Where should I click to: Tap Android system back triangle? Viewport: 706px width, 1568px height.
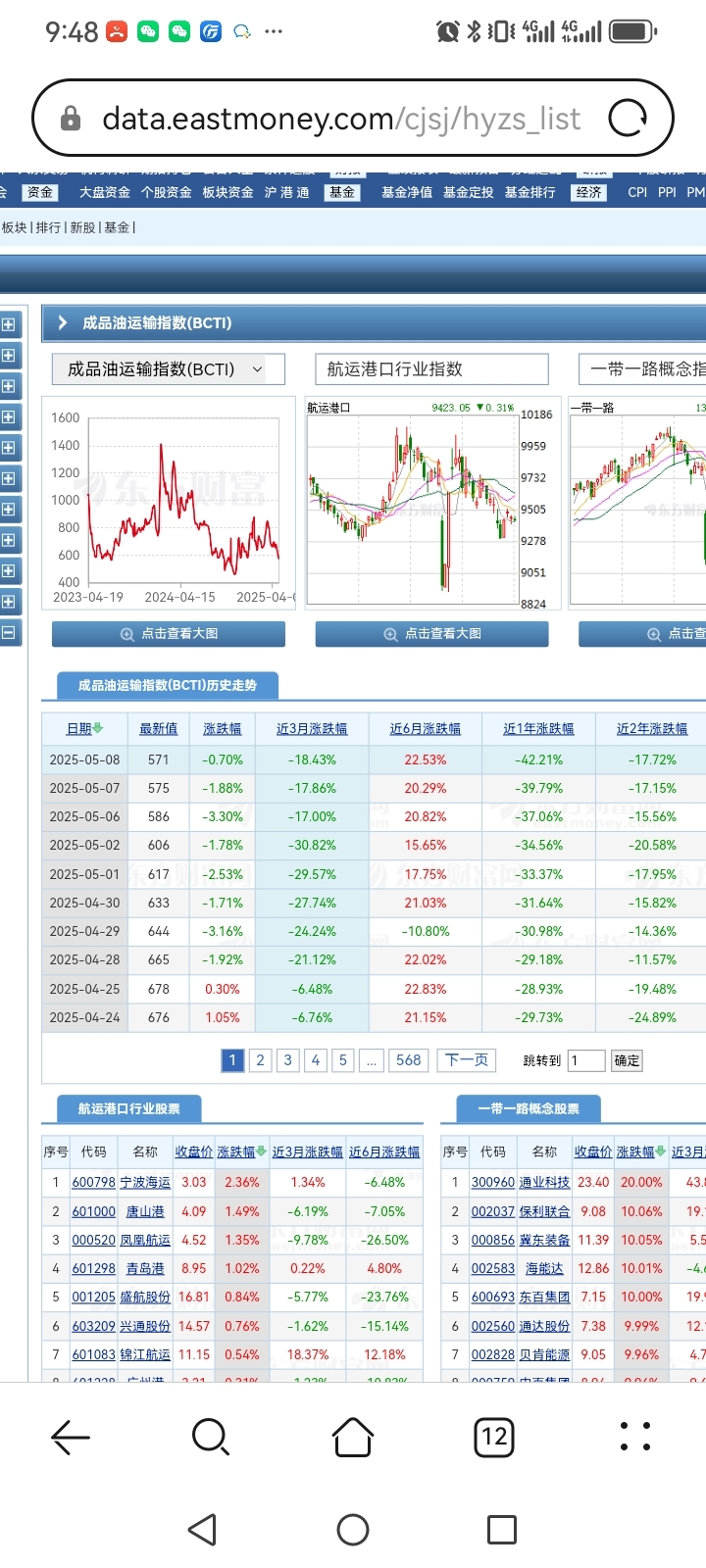tap(202, 1529)
